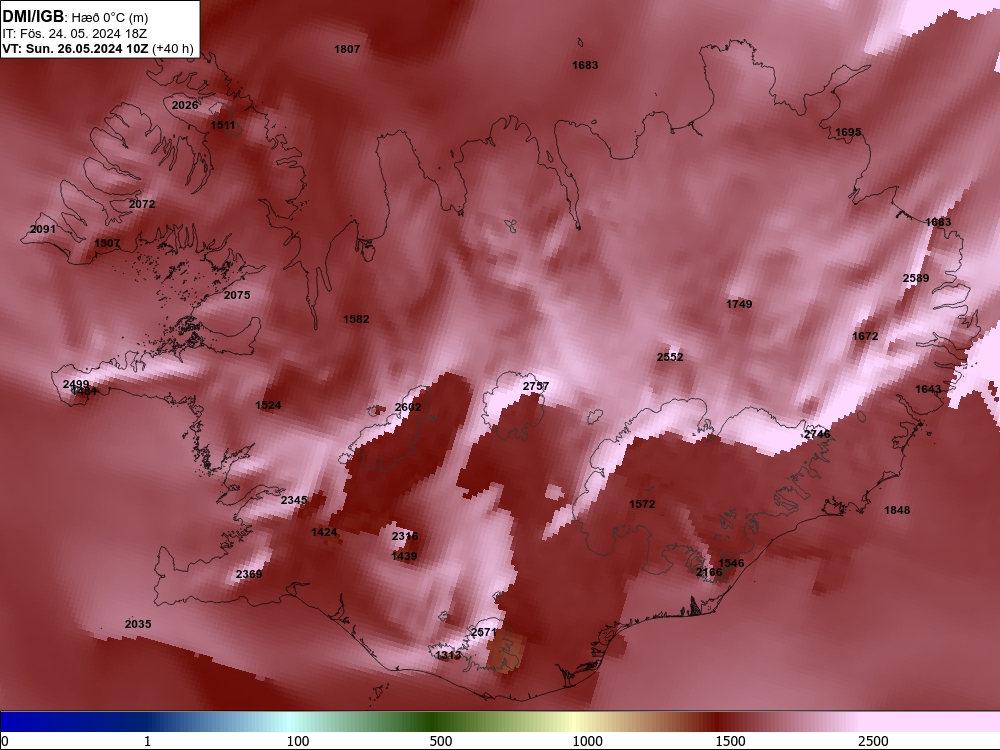Click the map value 1672
This screenshot has height=750, width=1000.
click(x=865, y=336)
